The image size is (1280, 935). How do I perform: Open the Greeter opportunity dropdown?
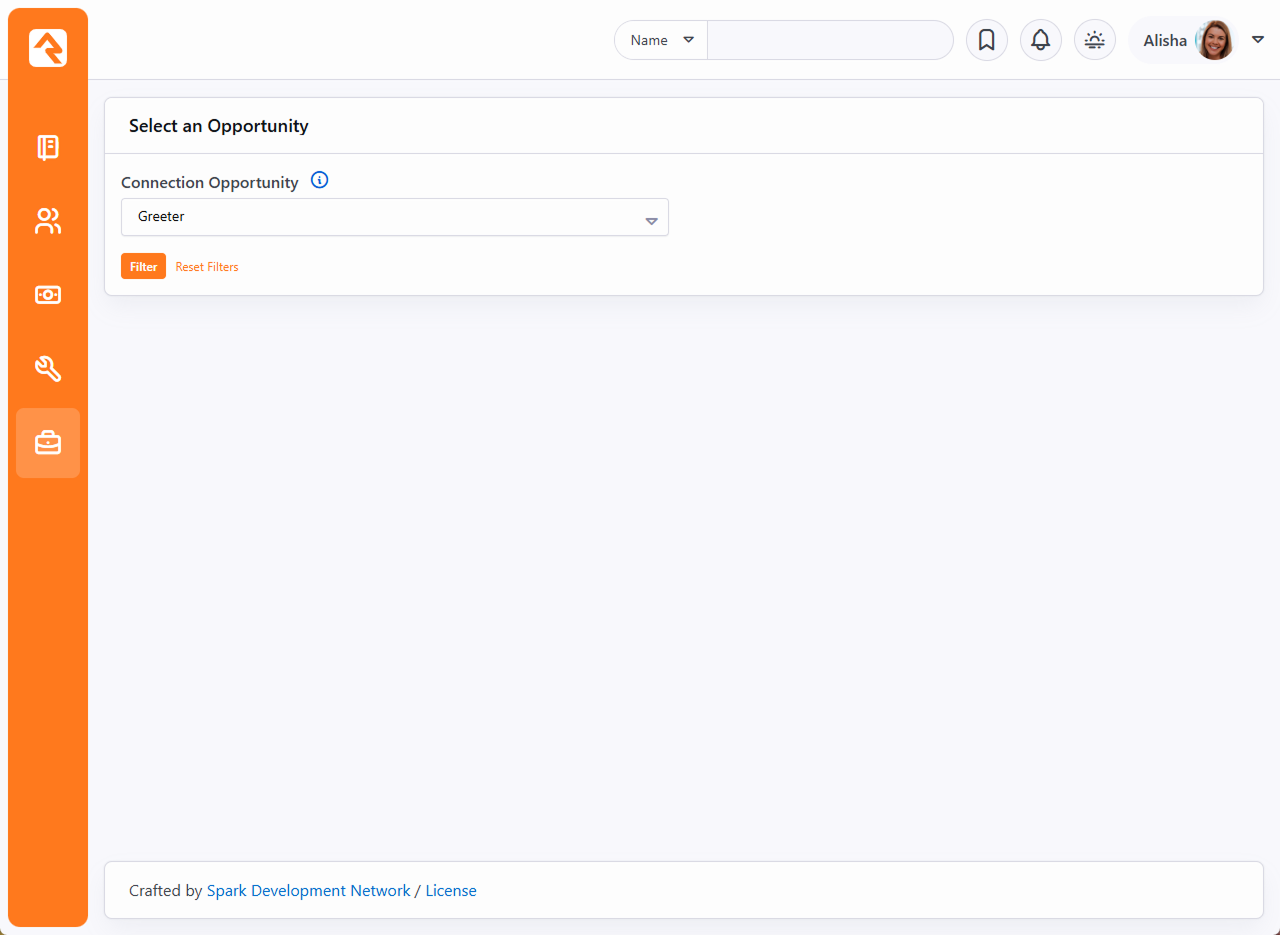[x=394, y=217]
